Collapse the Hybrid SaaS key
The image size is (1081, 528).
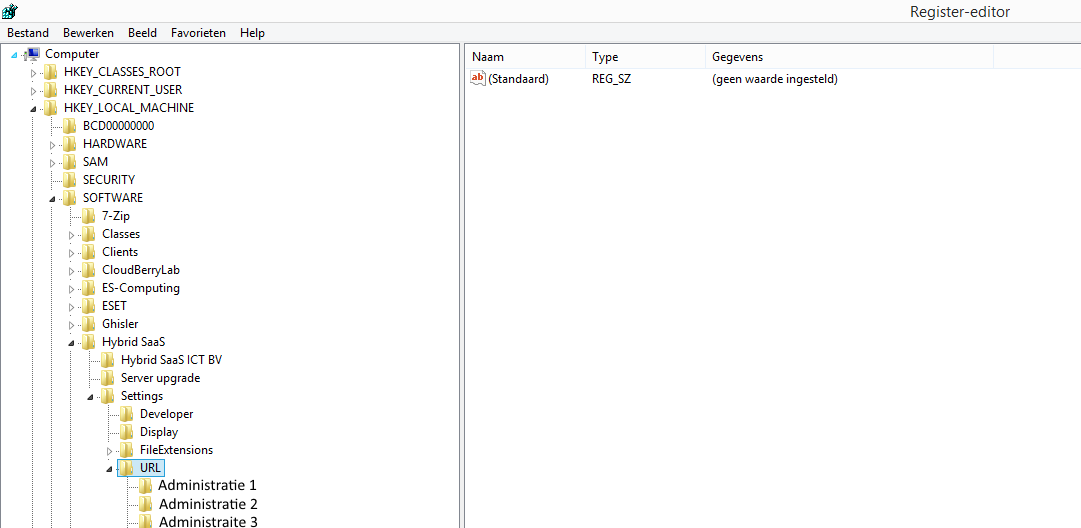[71, 343]
